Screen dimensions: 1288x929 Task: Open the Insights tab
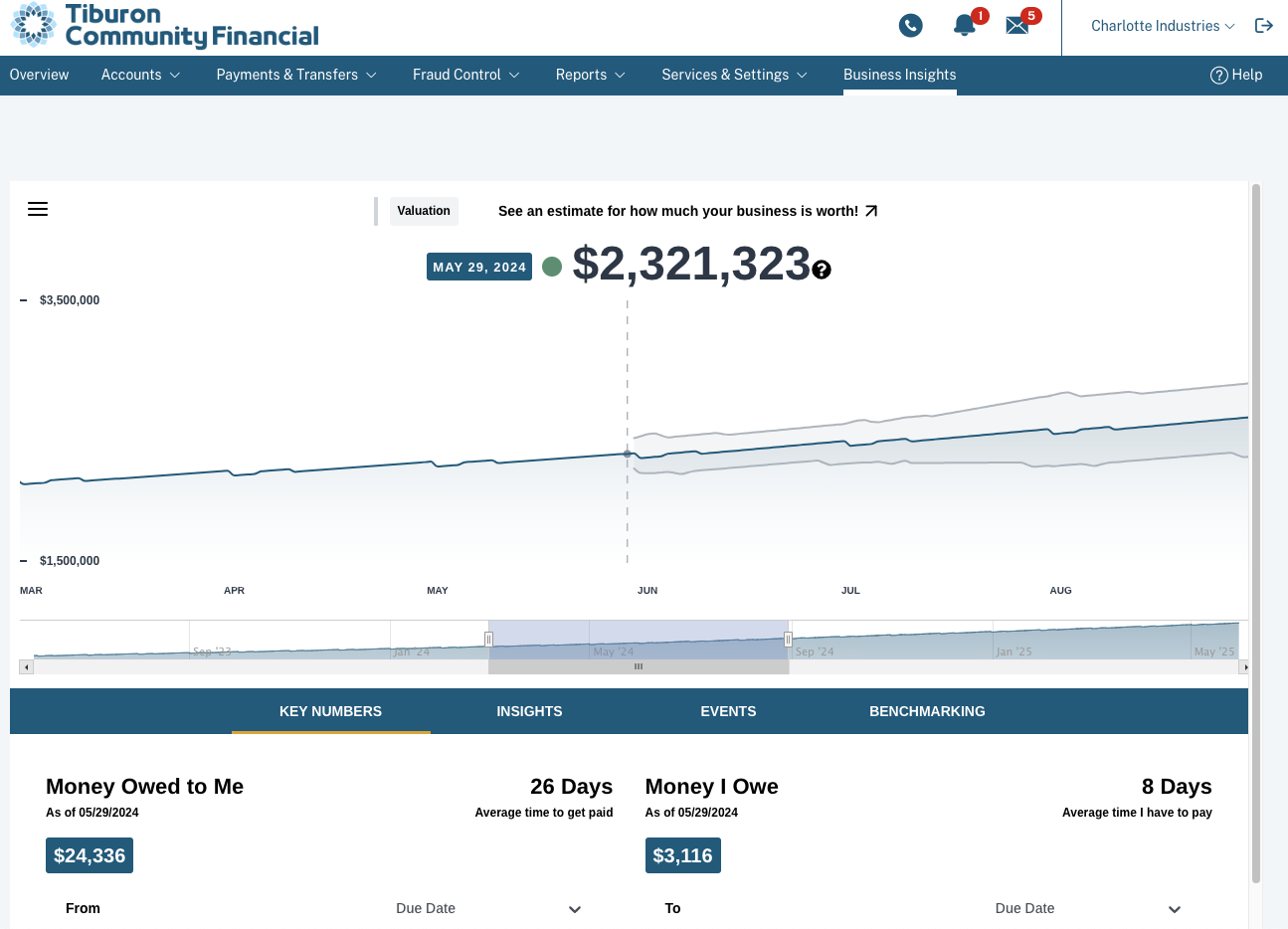pos(529,711)
